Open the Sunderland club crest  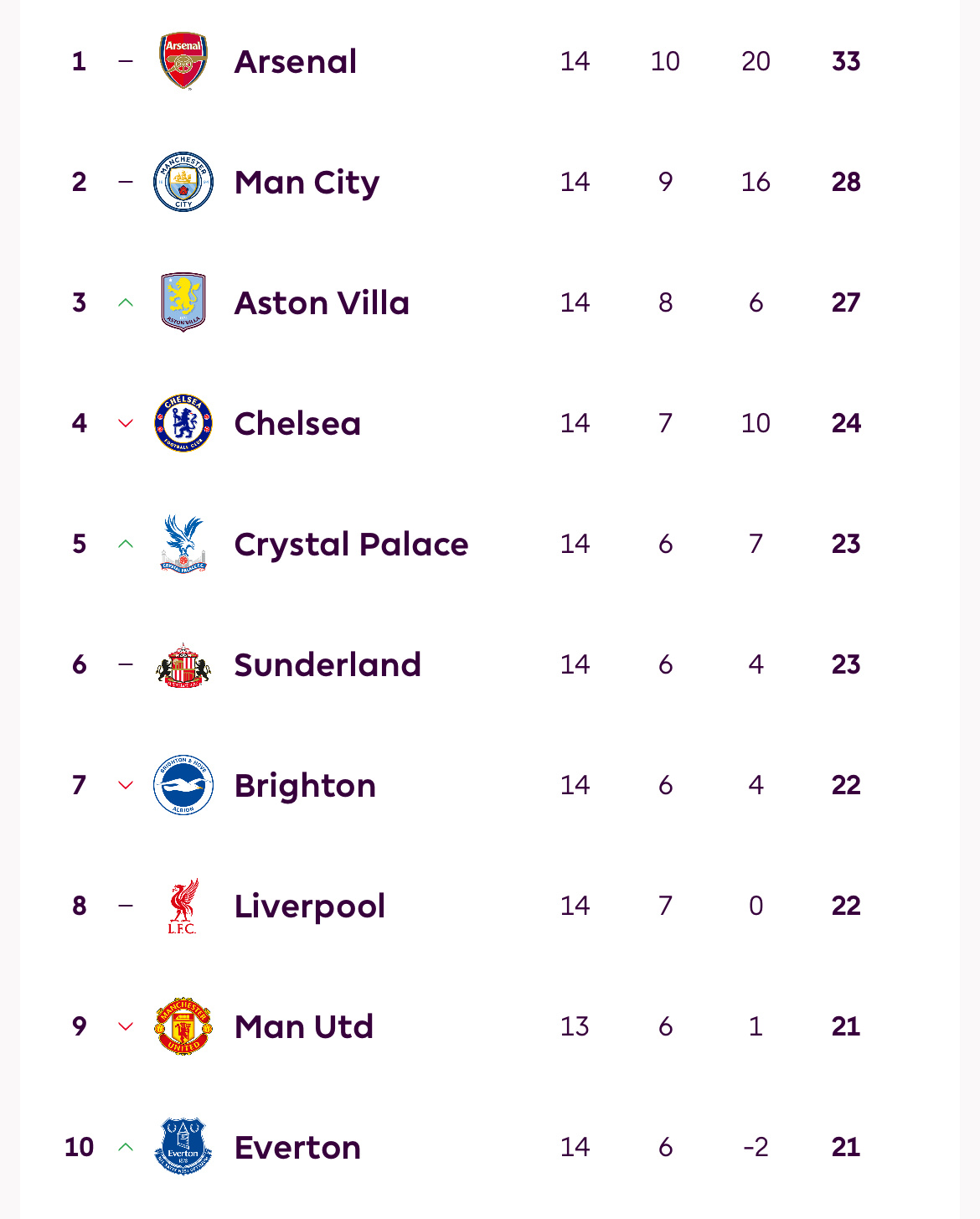click(x=183, y=664)
